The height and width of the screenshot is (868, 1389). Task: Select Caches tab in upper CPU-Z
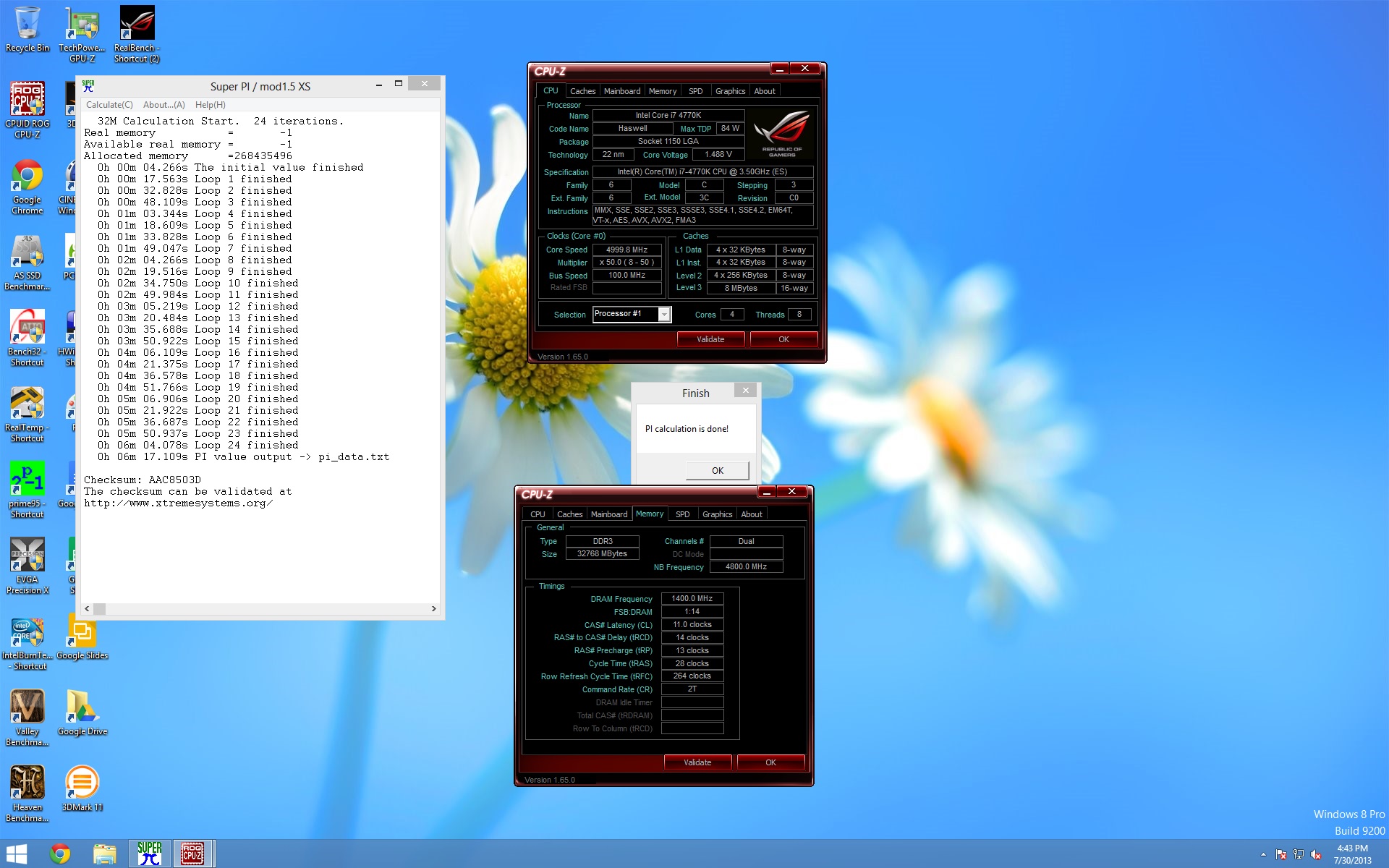[582, 91]
